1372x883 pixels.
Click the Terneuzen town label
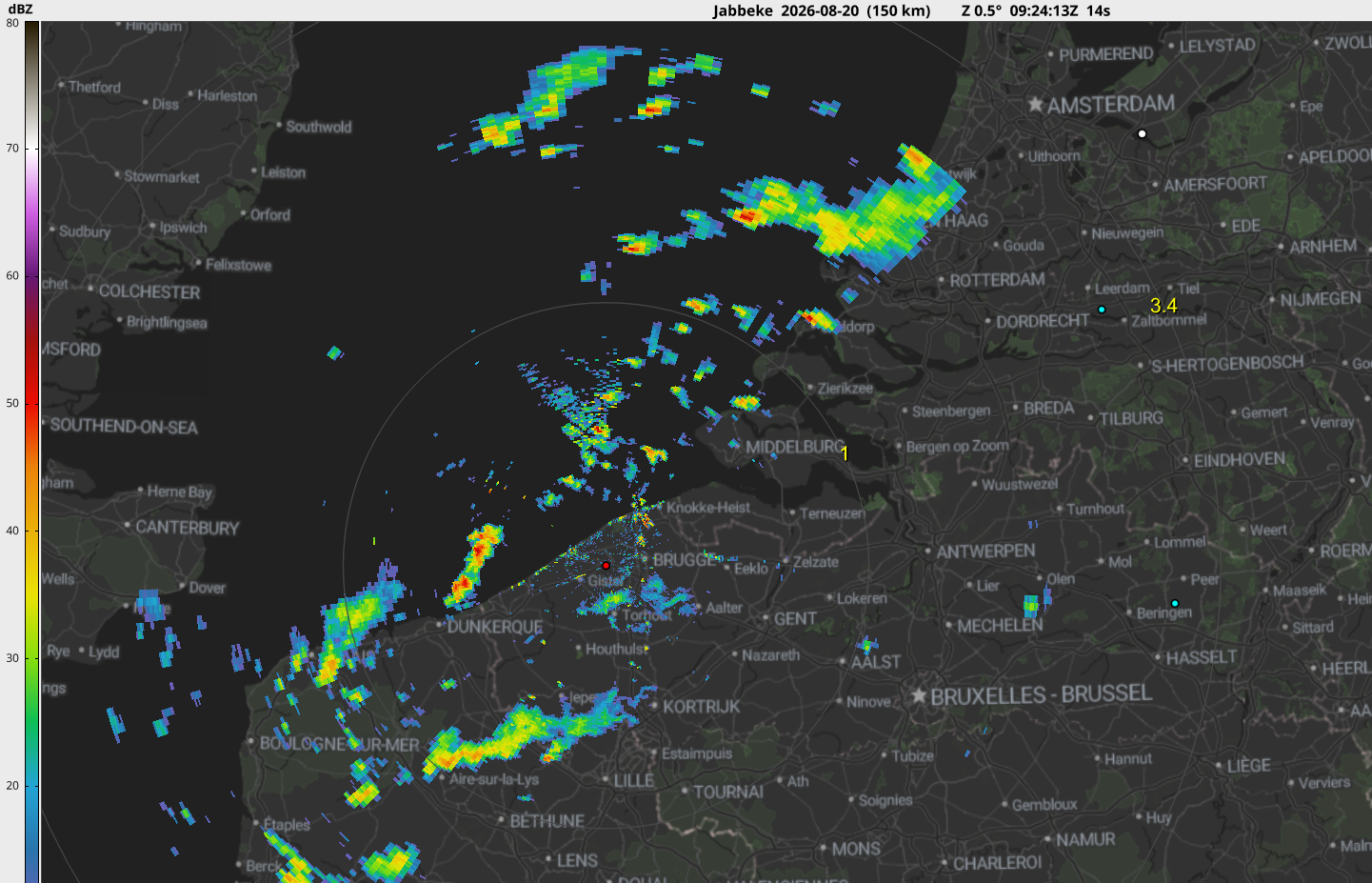pyautogui.click(x=832, y=513)
